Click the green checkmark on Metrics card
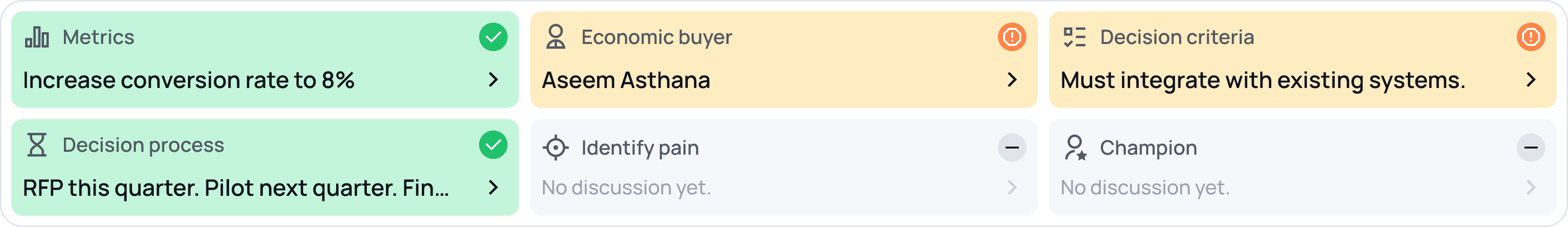The image size is (1568, 227). [493, 37]
